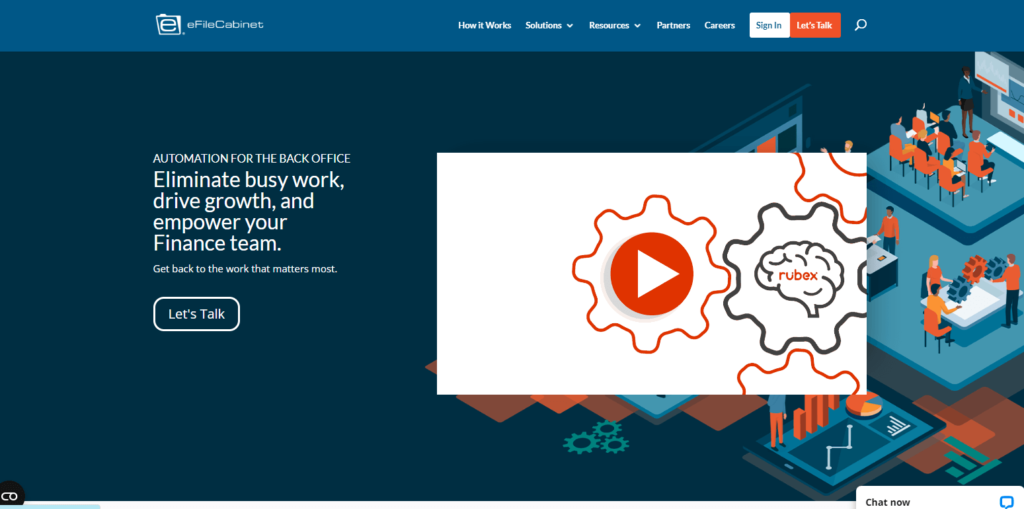Viewport: 1024px width, 509px height.
Task: Open the search magnifier icon
Action: coord(861,25)
